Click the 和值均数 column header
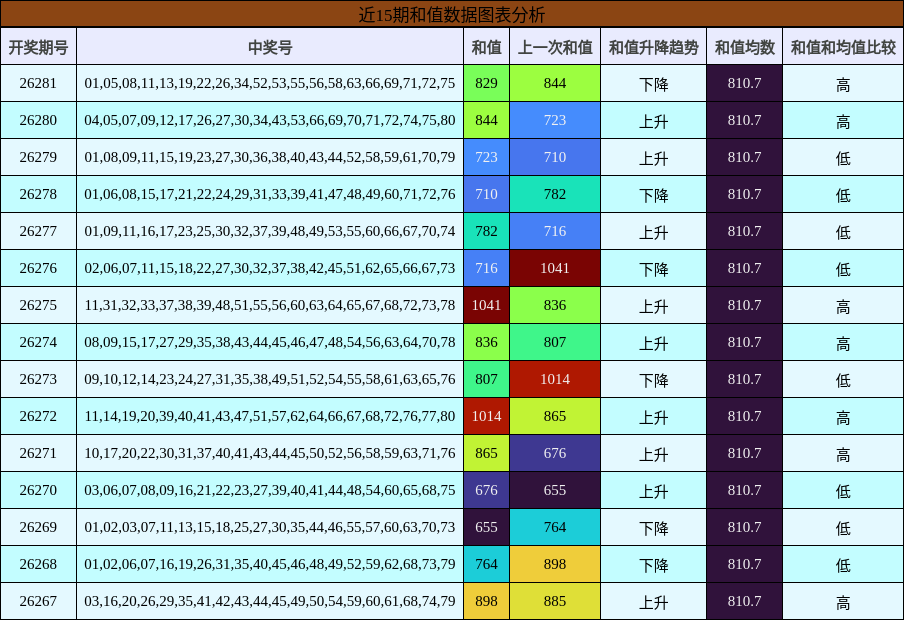904x620 pixels. (744, 47)
